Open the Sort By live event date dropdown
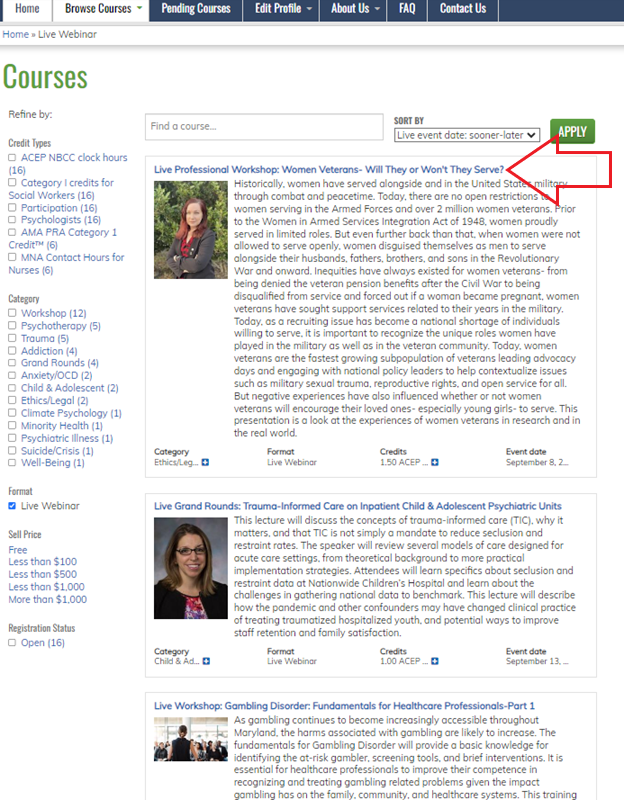Viewport: 624px width, 800px height. (x=467, y=134)
